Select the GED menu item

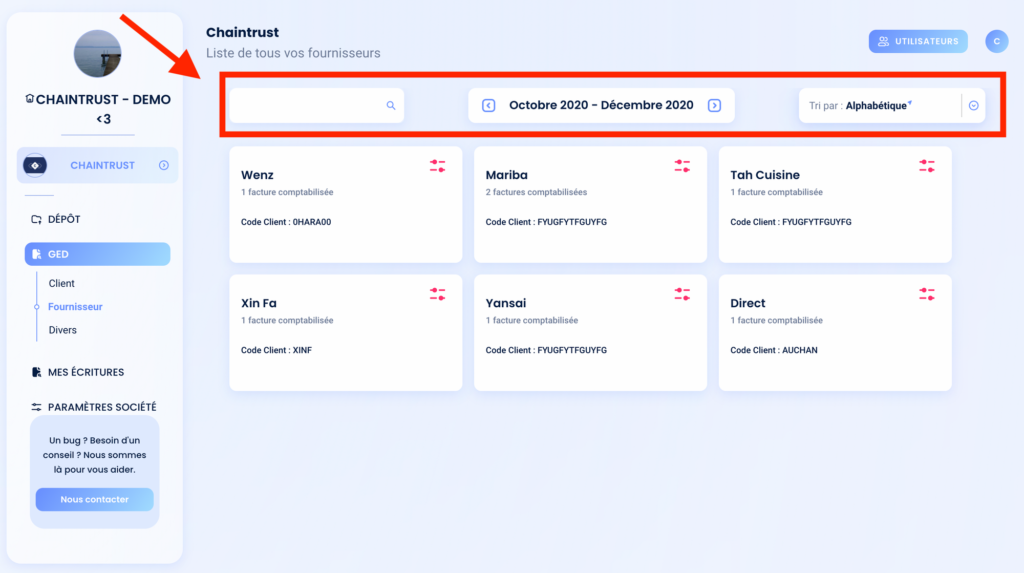coord(97,254)
